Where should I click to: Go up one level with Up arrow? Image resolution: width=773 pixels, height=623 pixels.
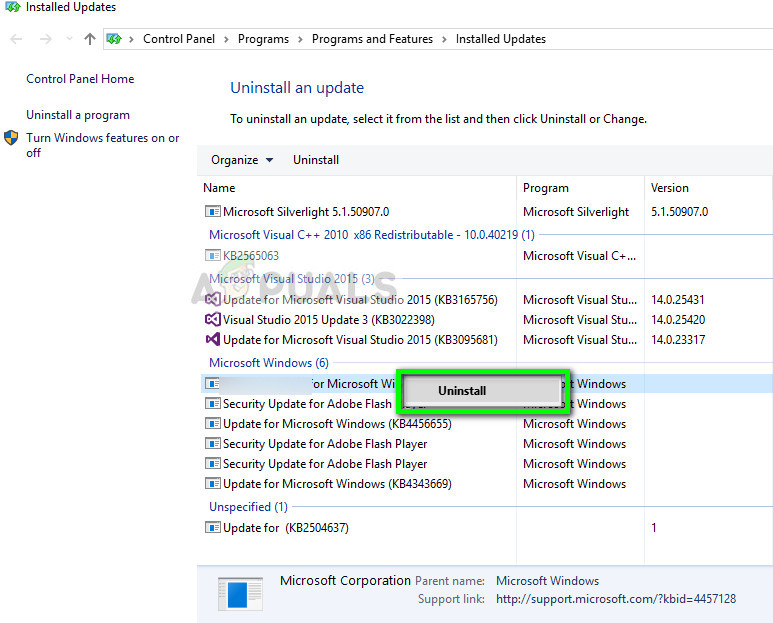90,39
